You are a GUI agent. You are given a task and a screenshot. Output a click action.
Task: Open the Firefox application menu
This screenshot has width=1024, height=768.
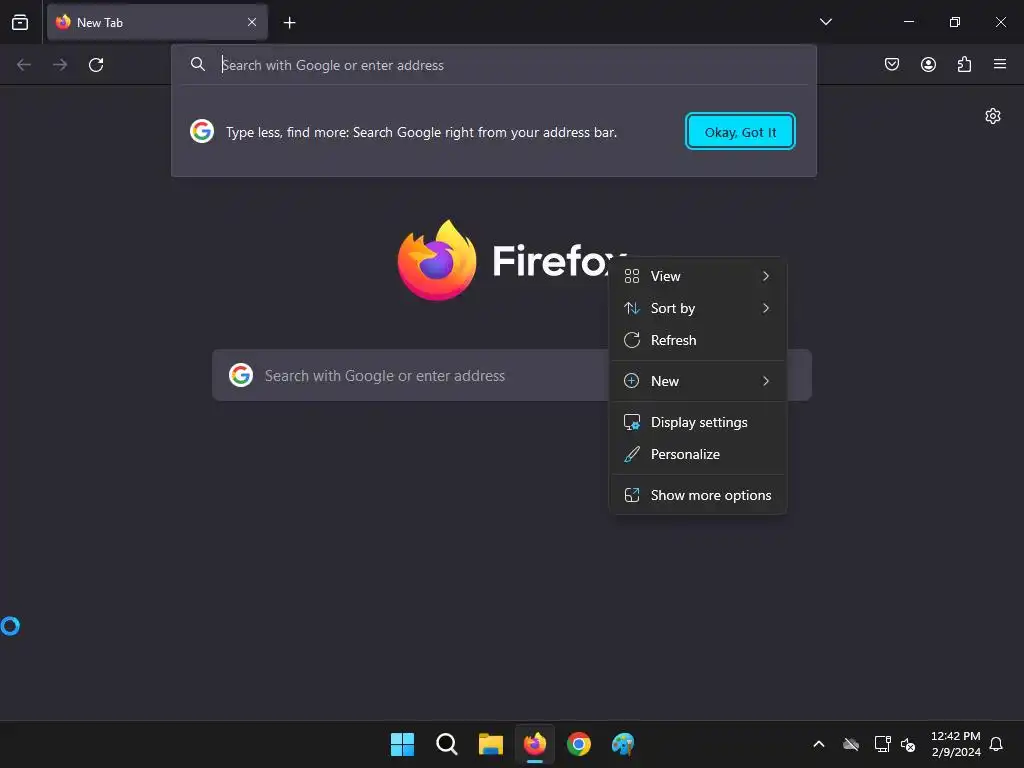coord(1000,64)
